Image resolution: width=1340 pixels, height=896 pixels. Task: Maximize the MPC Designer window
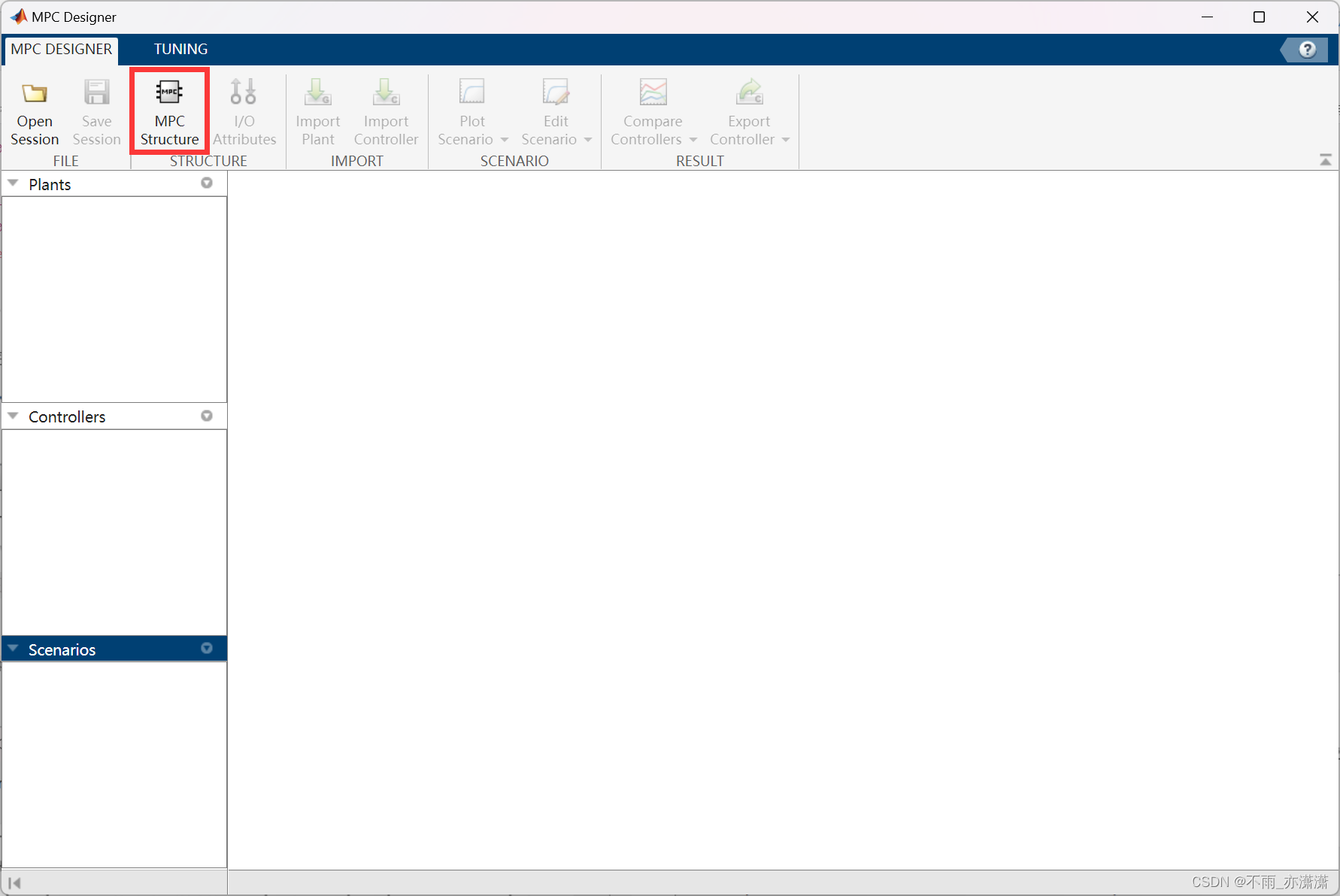(x=1259, y=17)
